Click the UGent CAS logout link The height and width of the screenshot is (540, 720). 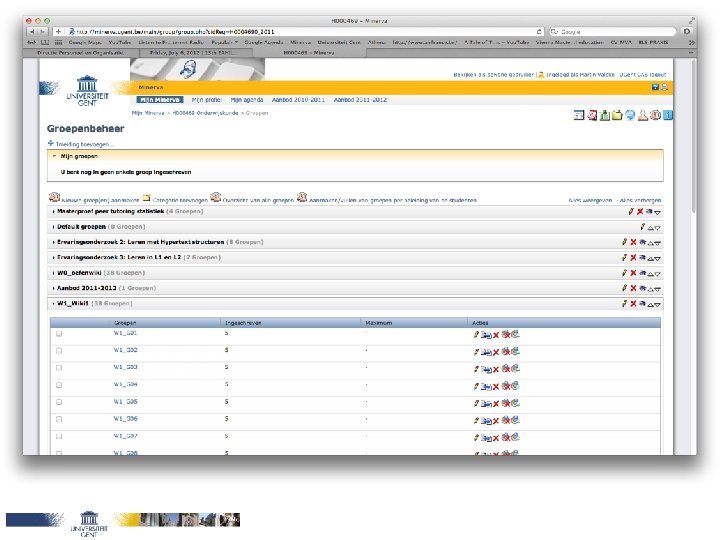click(x=643, y=74)
